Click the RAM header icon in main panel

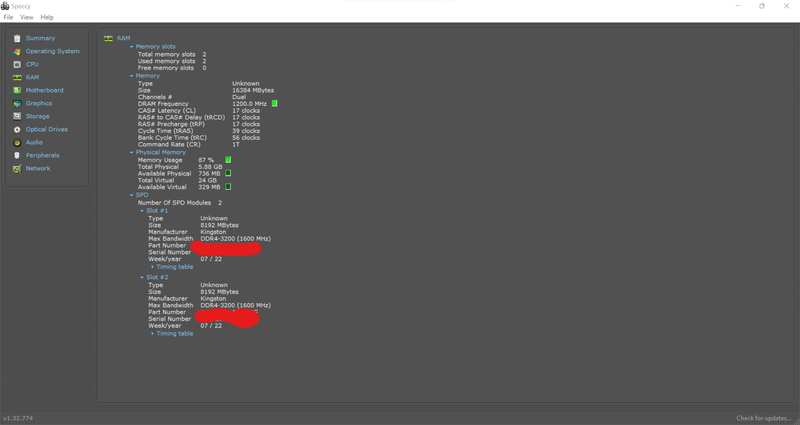click(x=108, y=38)
